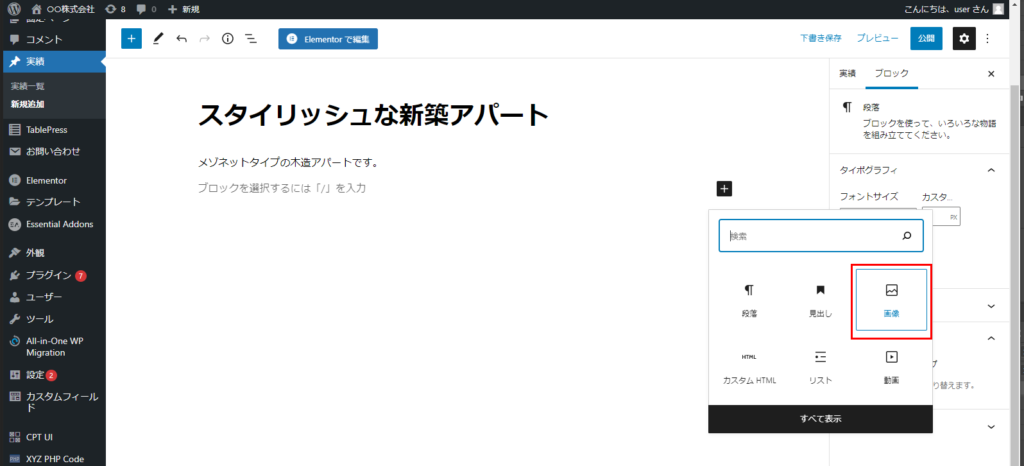Click the blue block inserter plus button

coord(131,39)
